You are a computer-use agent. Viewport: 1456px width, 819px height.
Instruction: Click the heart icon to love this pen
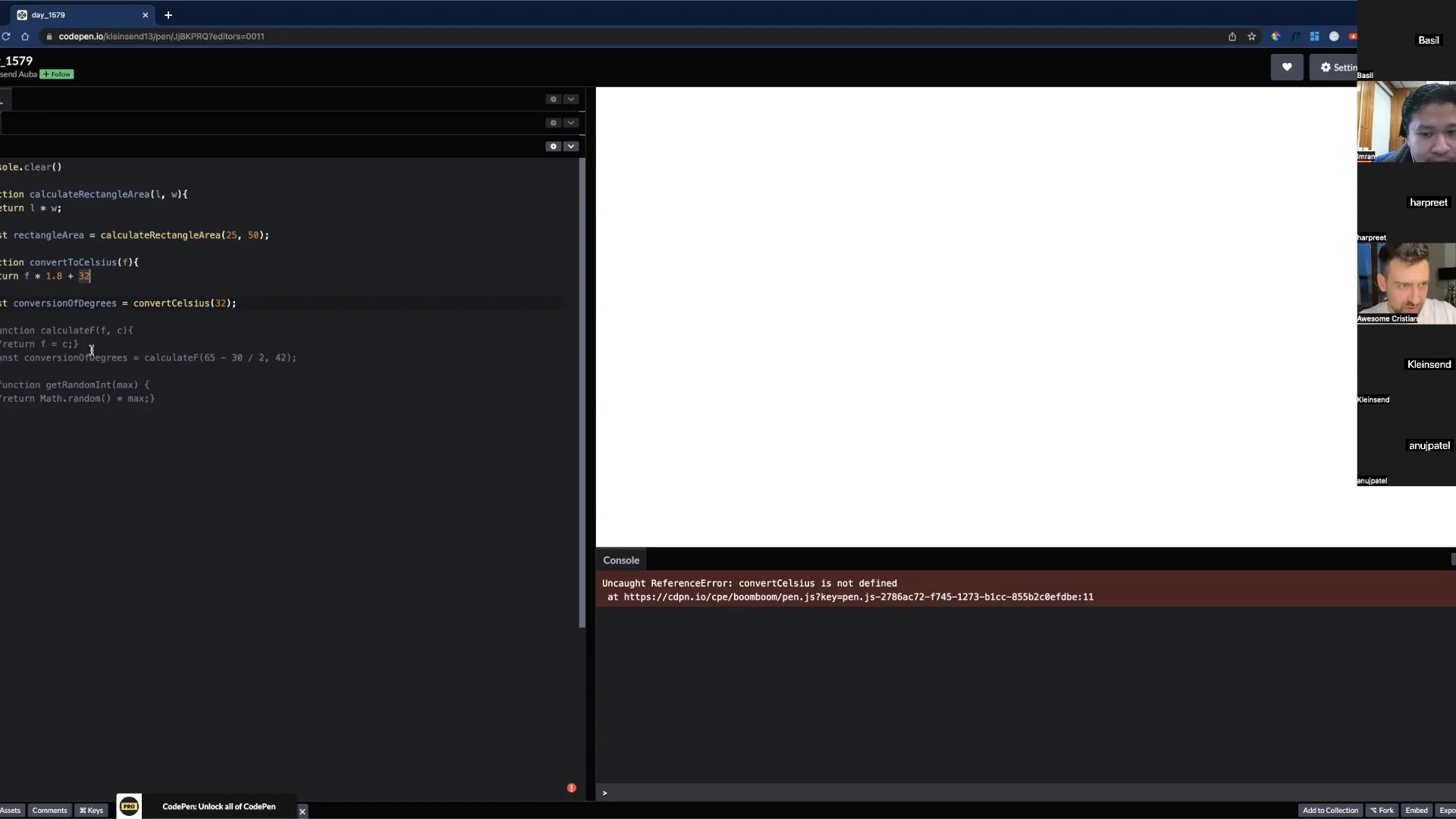pos(1287,67)
